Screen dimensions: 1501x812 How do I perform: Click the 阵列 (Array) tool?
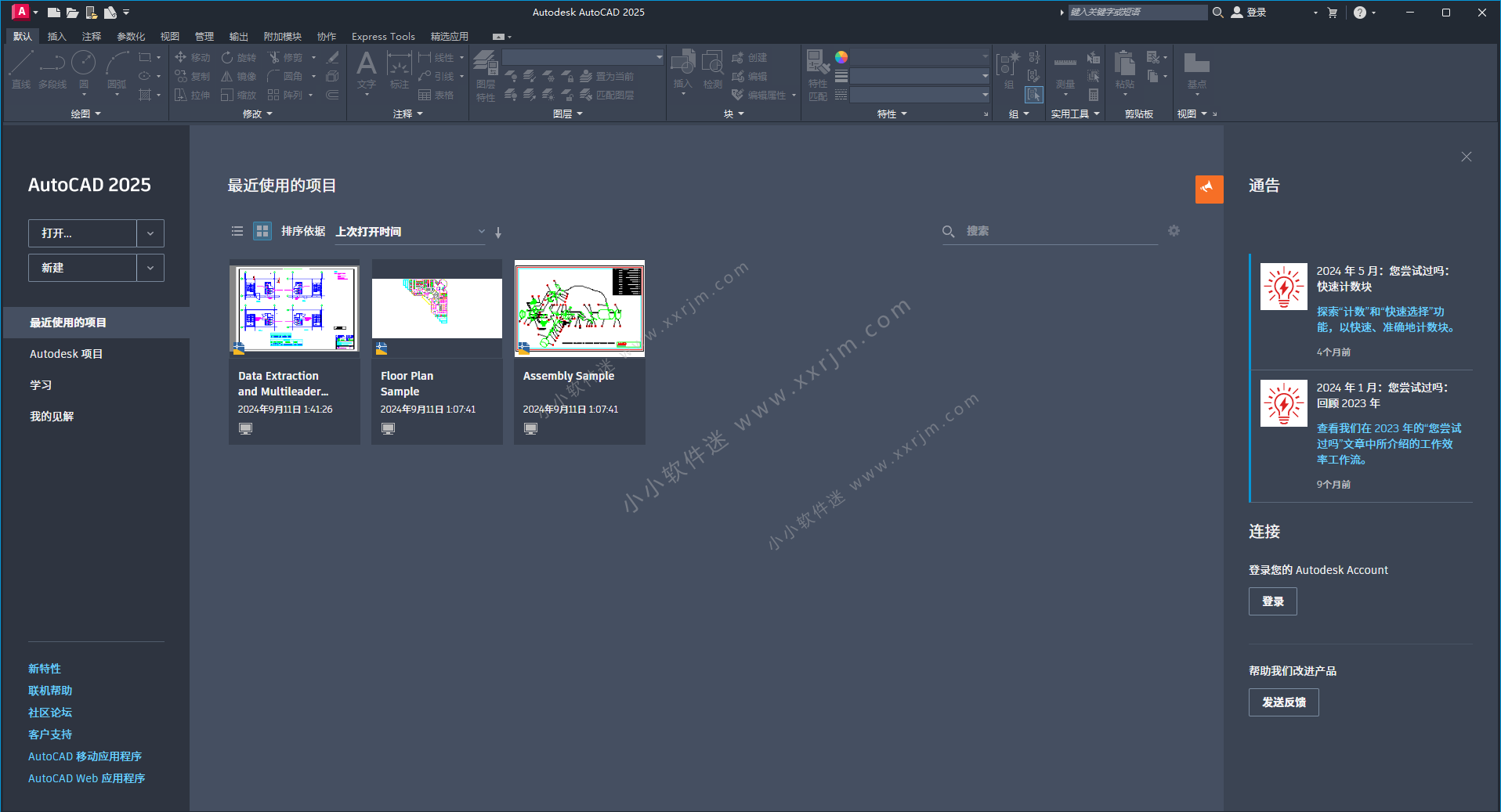tap(285, 95)
